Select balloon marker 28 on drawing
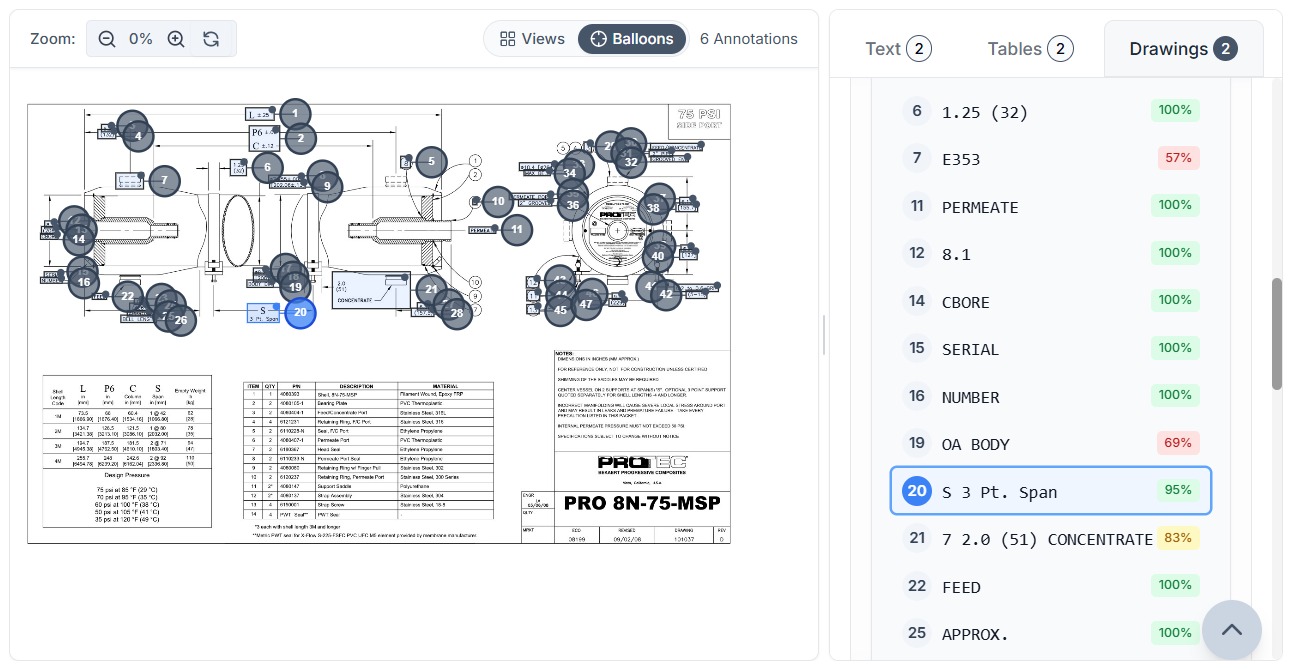This screenshot has height=669, width=1292. [457, 313]
